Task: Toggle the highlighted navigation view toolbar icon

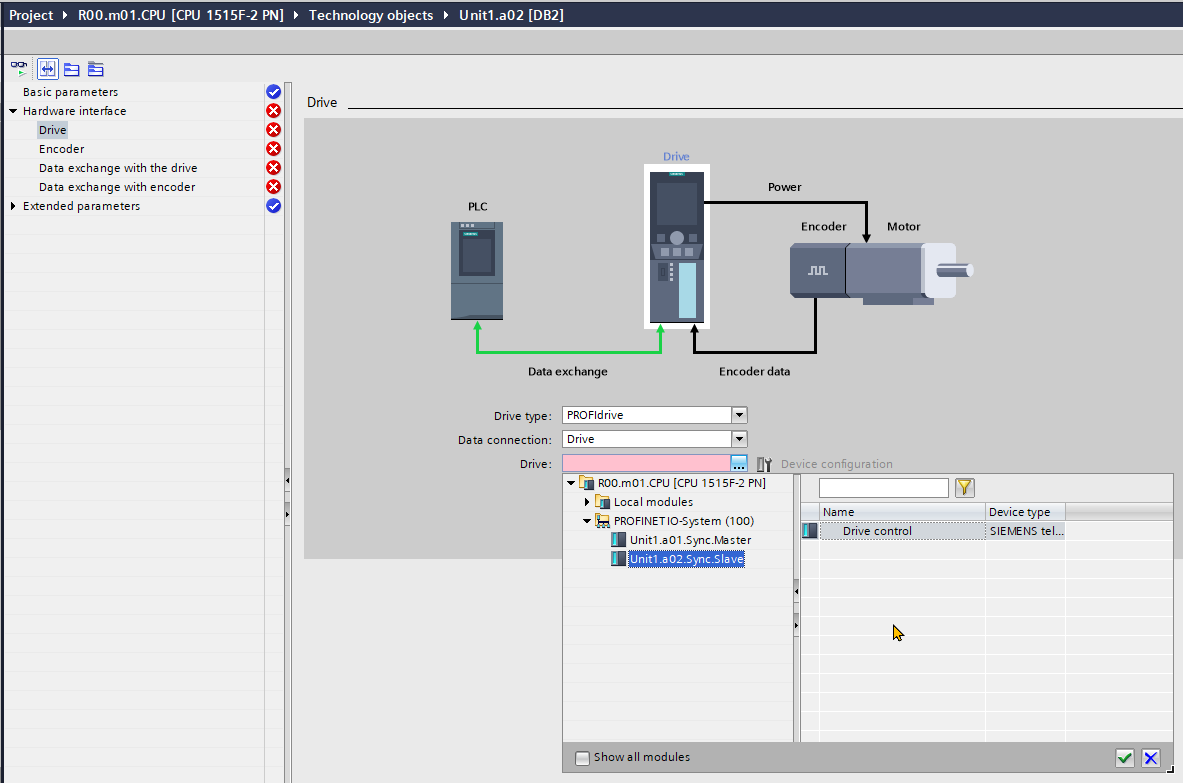Action: click(48, 69)
